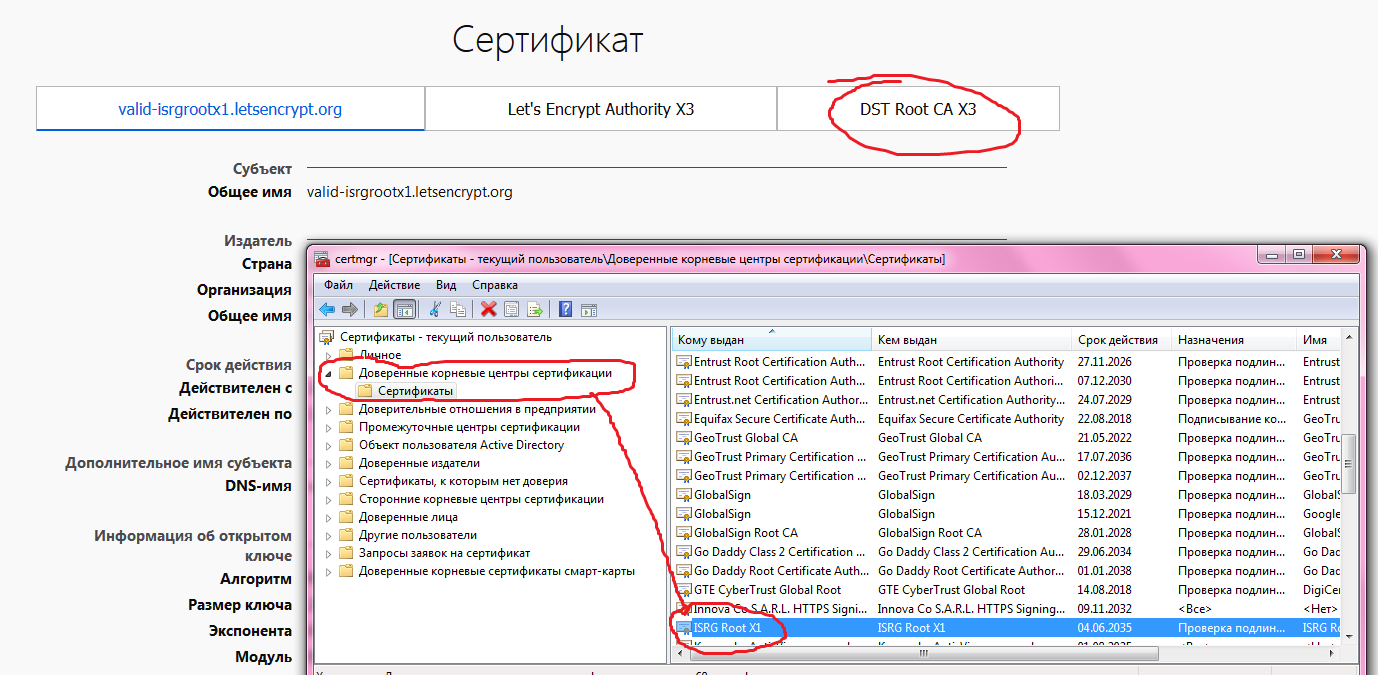Select valid-isrgrootx1.letsencrypt.org certificate tab
1378x675 pixels.
point(230,109)
